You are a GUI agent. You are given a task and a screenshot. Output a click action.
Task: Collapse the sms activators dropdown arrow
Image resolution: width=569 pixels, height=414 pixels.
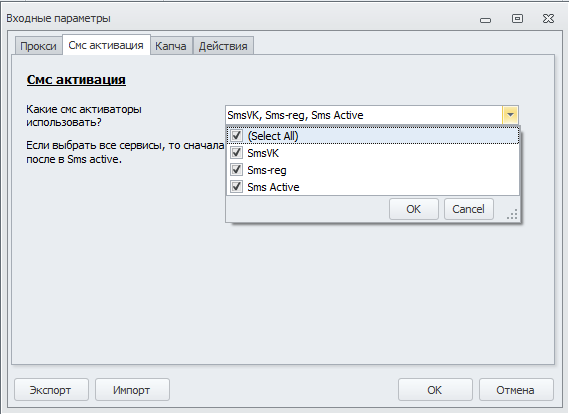pos(510,115)
